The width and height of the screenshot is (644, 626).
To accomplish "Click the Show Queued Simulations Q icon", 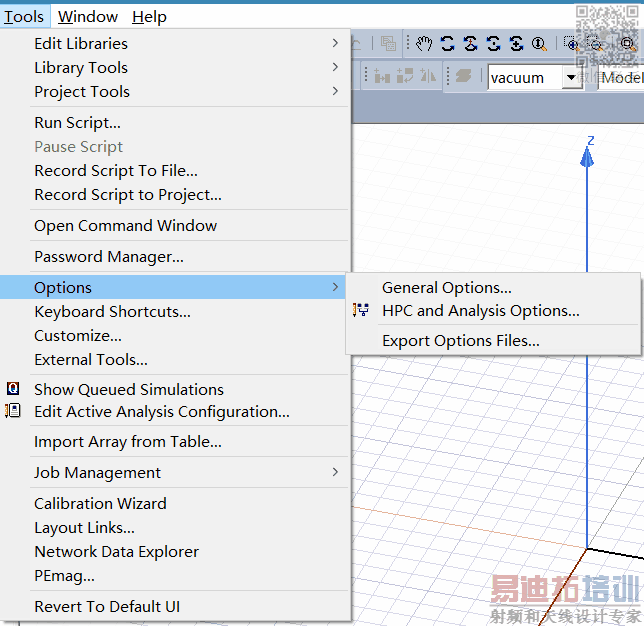I will 13,388.
